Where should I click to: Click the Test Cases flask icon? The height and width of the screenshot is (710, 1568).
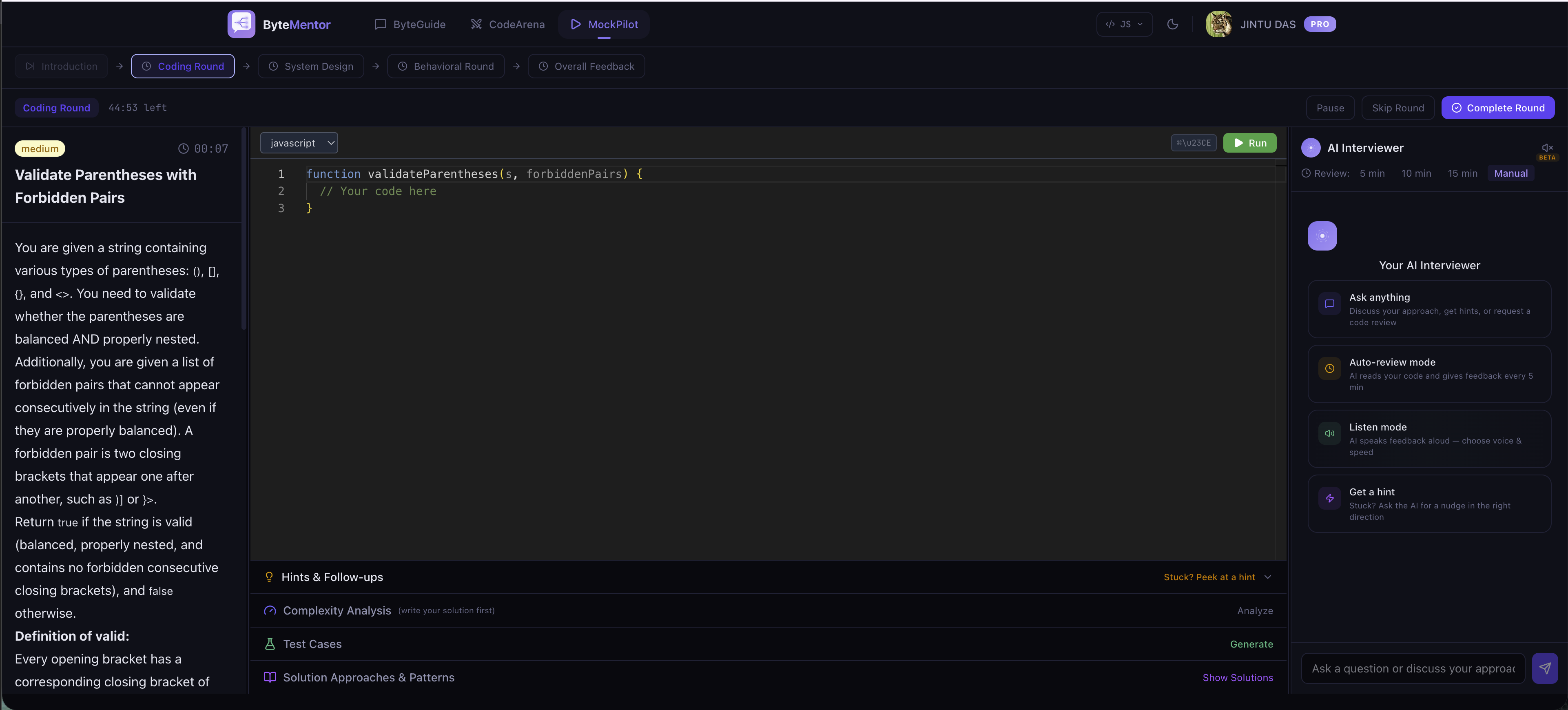270,643
